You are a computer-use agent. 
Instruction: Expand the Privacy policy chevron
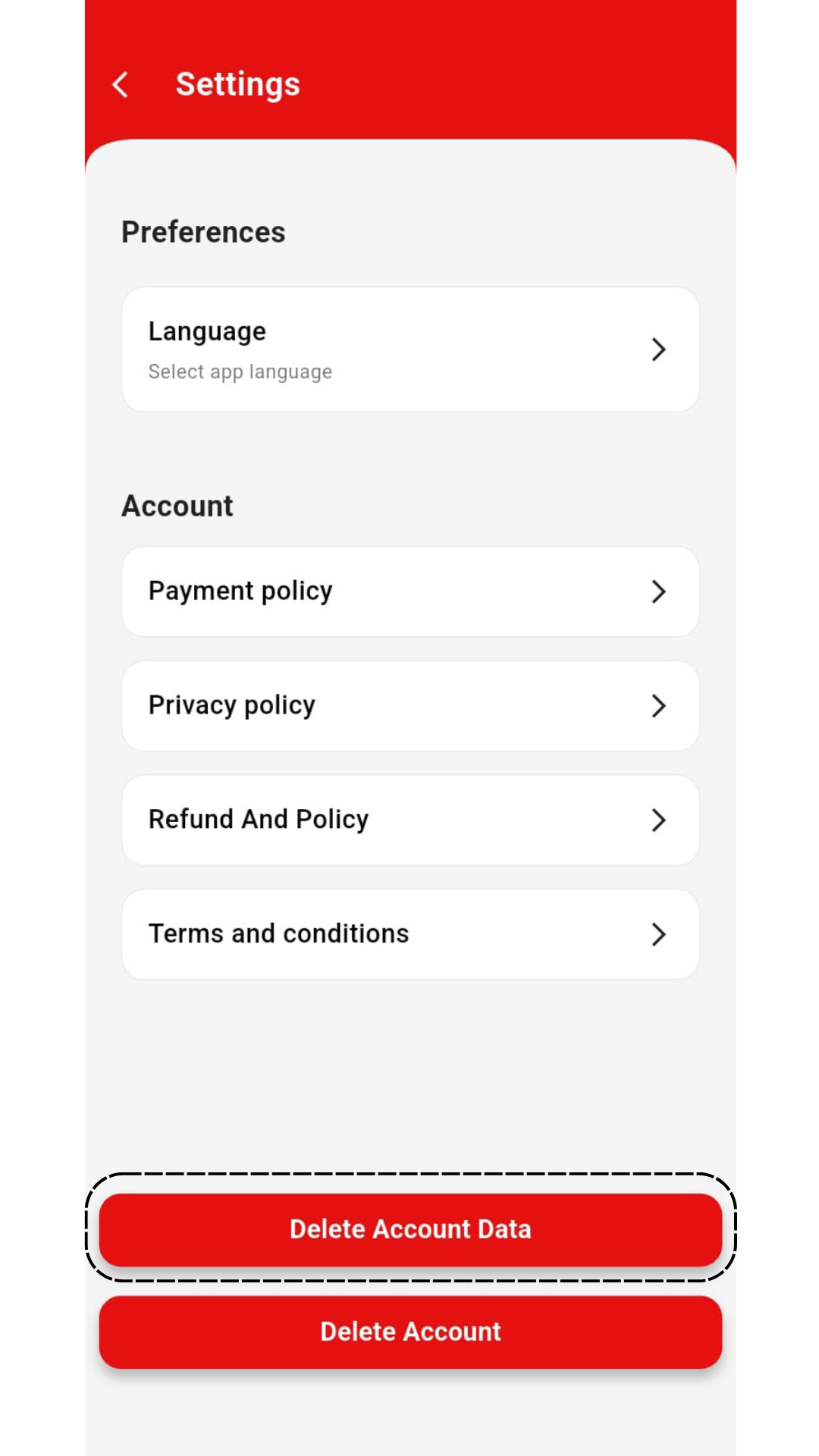[x=658, y=706]
